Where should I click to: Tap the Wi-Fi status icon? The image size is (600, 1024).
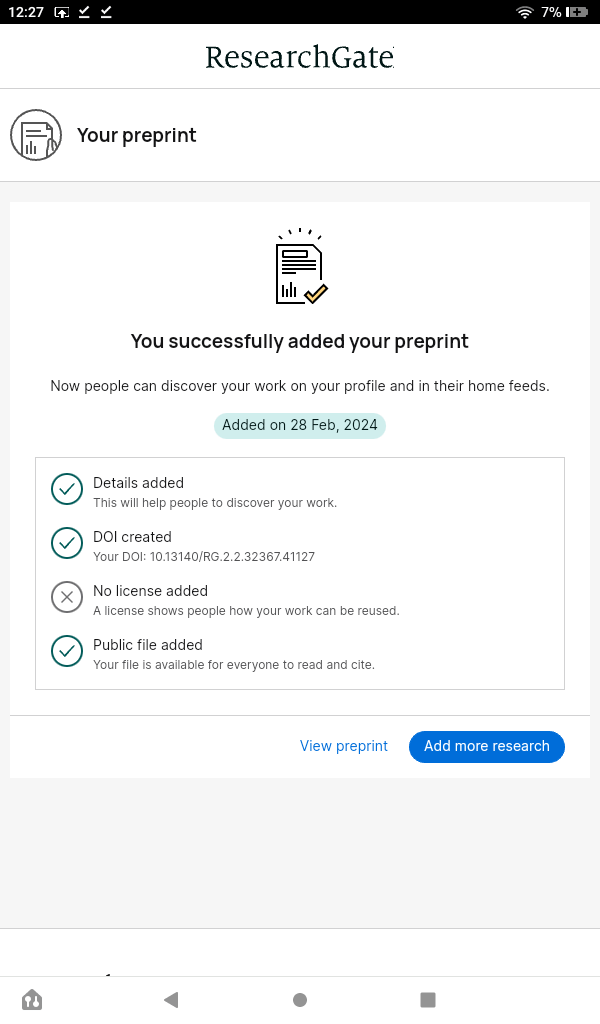[525, 12]
